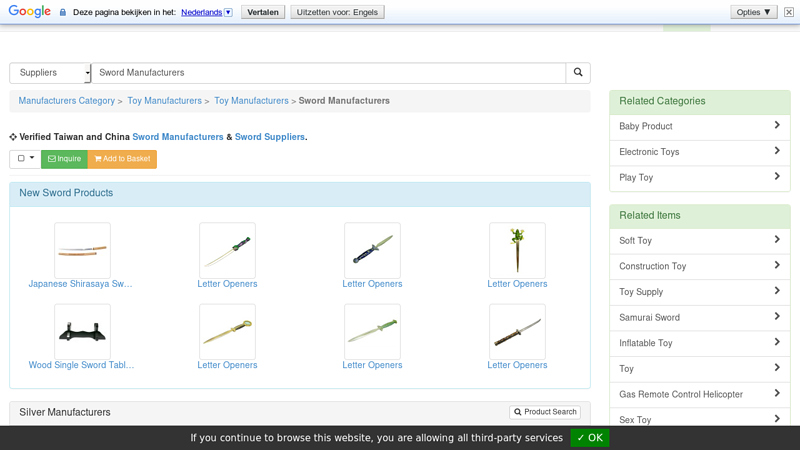This screenshot has height=450, width=800.
Task: Click Uitzetten voor: Engels button
Action: click(337, 12)
